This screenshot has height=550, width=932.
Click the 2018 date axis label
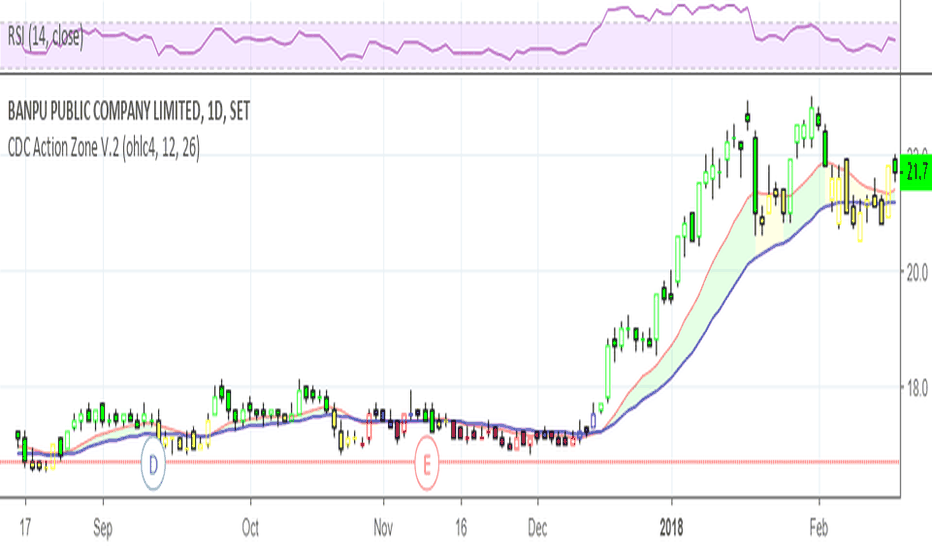point(672,528)
